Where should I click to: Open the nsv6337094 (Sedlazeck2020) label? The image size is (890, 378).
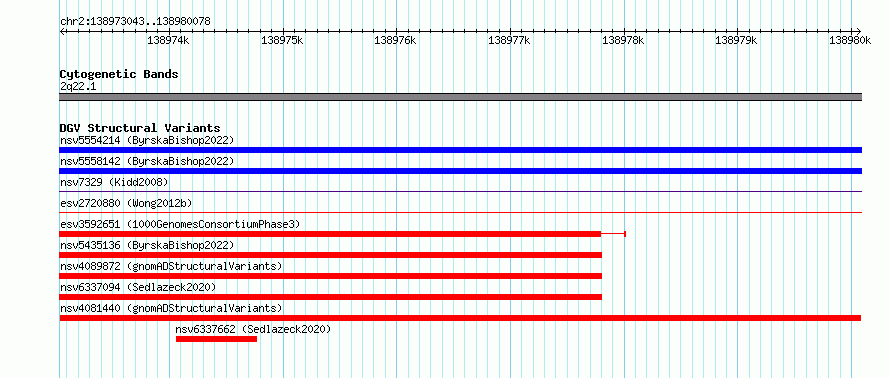(138, 287)
